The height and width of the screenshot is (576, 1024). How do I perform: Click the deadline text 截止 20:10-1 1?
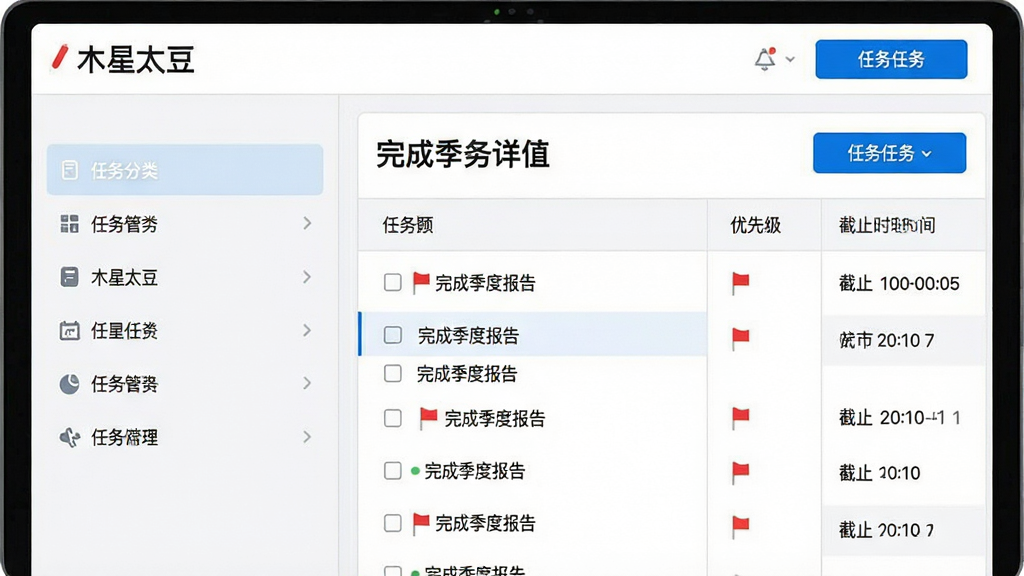point(899,417)
